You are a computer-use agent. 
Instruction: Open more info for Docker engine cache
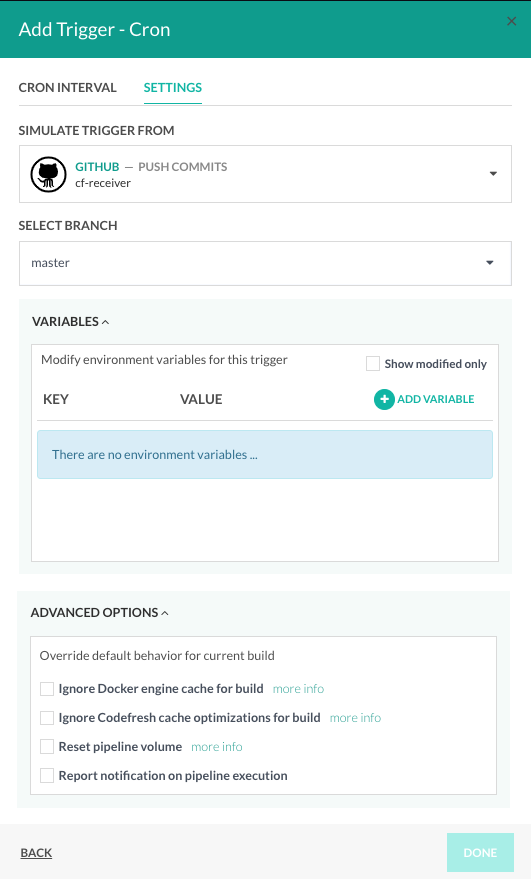click(x=298, y=689)
